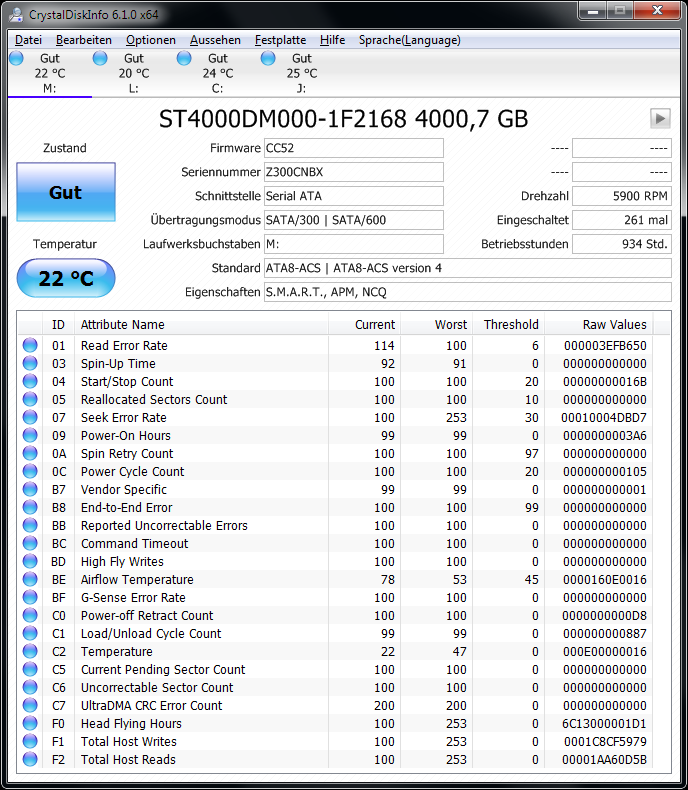Click the Attribute Name column header

(201, 324)
